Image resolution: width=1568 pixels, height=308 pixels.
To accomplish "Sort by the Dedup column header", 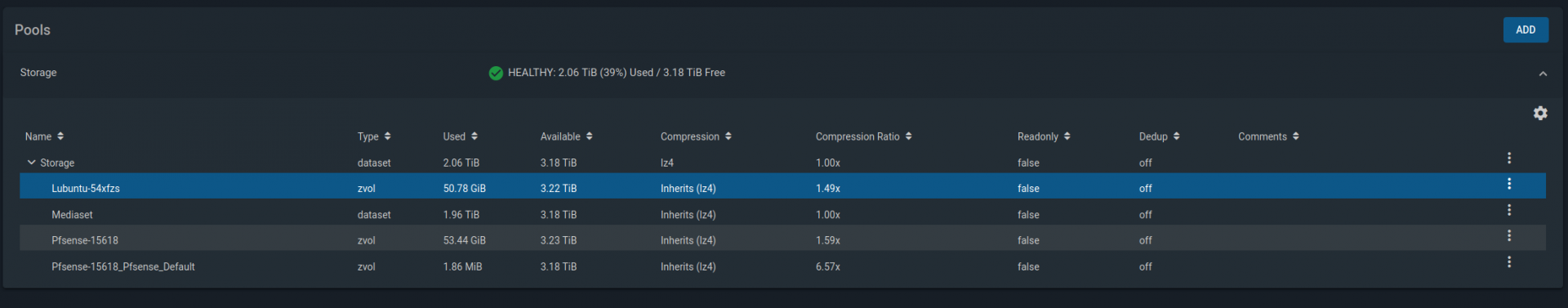I will [x=1159, y=136].
